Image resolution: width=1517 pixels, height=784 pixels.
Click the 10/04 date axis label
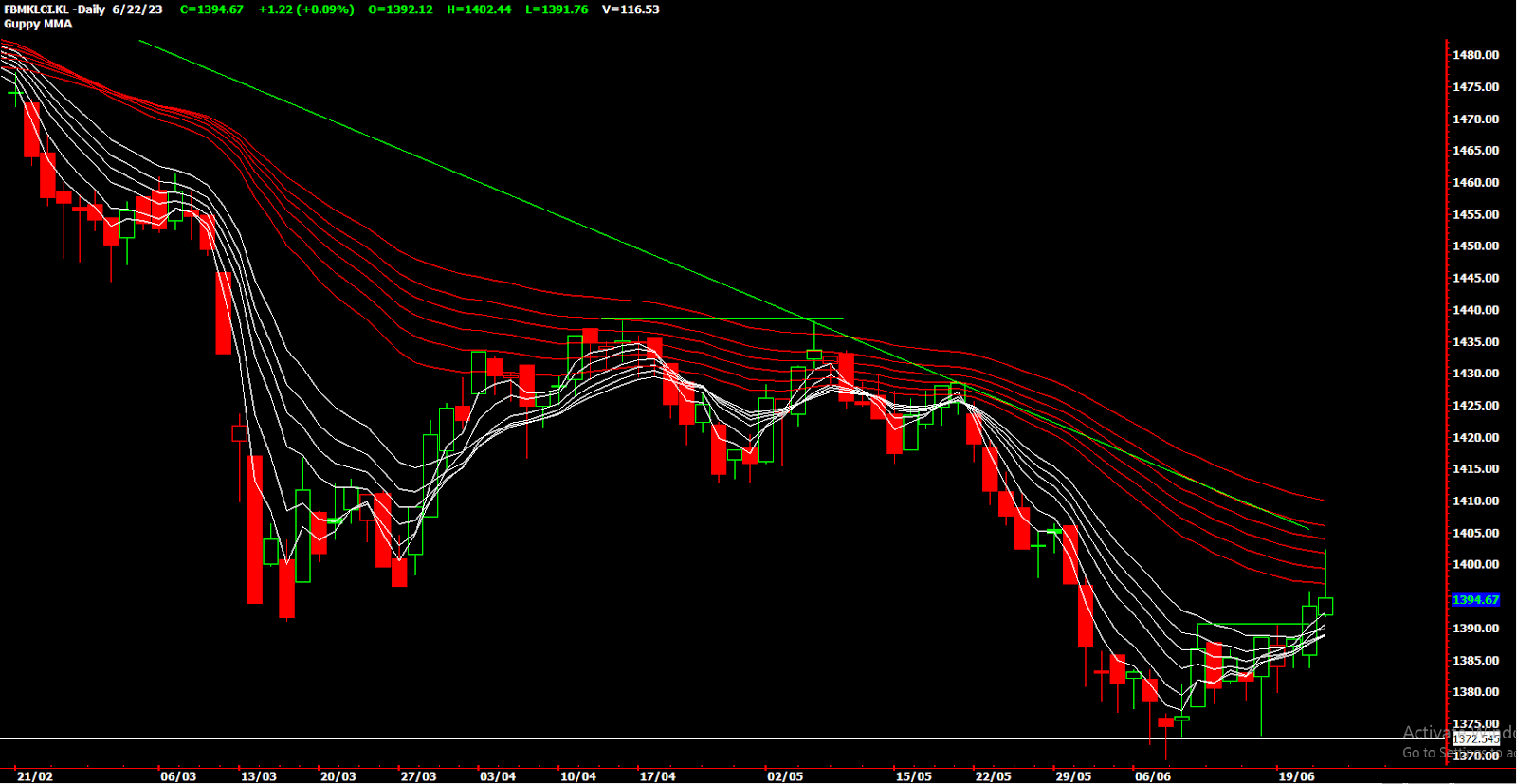[x=578, y=776]
